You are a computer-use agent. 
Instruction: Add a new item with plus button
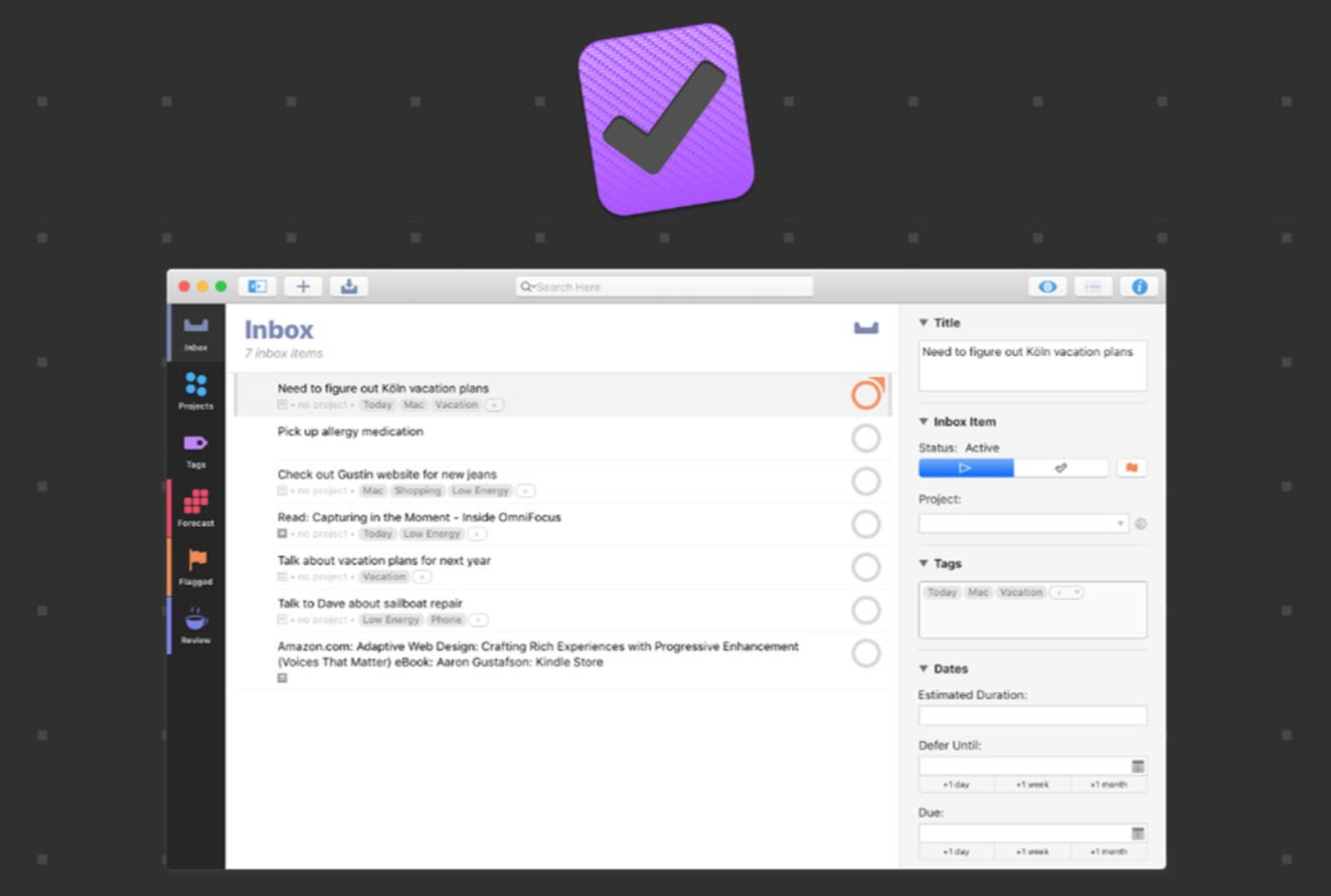point(303,286)
